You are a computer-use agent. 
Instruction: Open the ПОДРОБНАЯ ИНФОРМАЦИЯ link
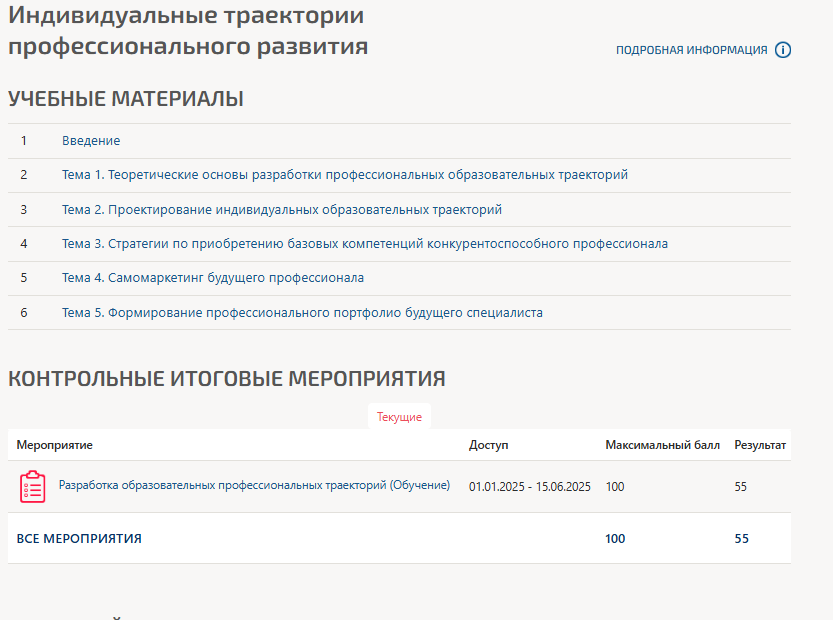tap(691, 50)
